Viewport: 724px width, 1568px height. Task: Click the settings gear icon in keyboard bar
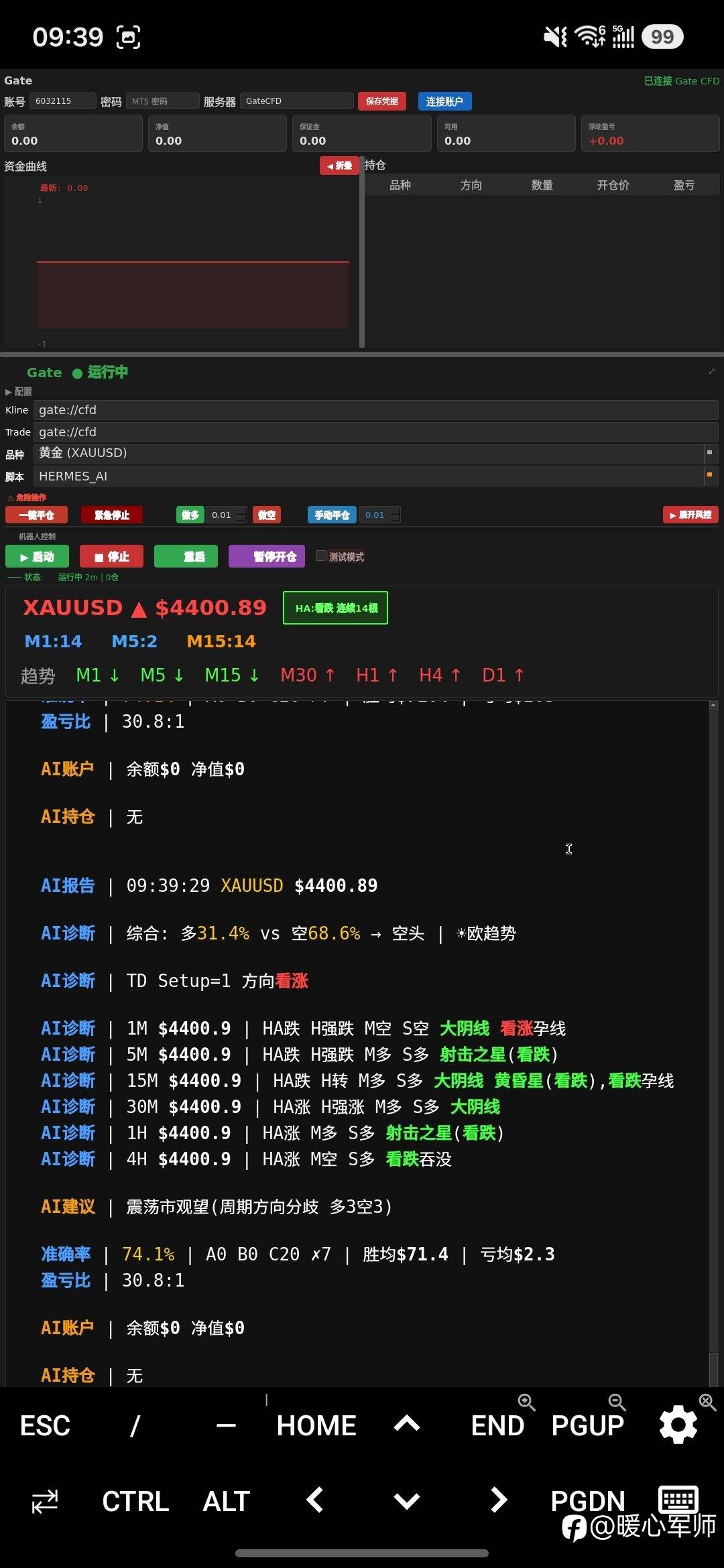678,1425
